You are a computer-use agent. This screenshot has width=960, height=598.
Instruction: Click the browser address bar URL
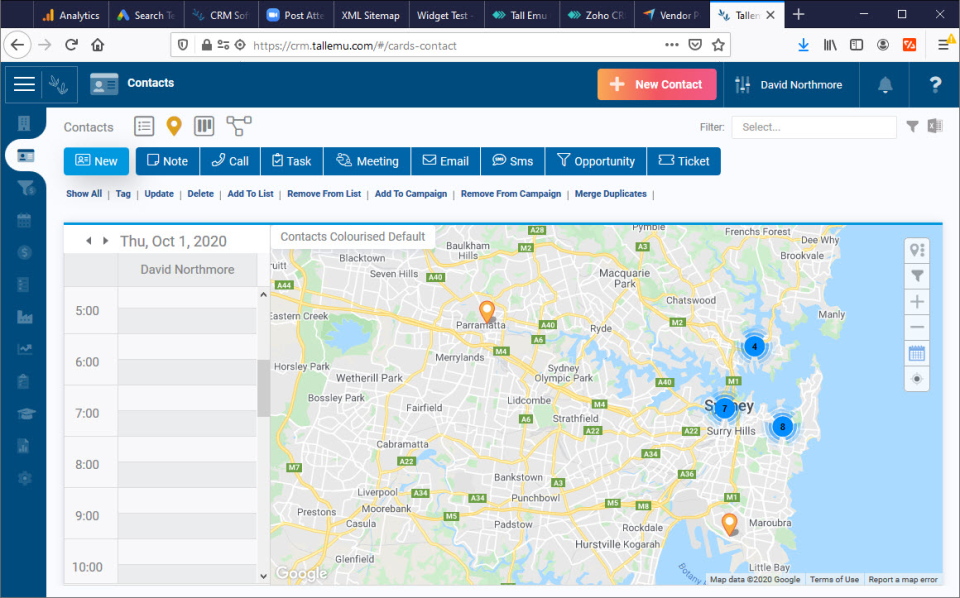coord(354,45)
